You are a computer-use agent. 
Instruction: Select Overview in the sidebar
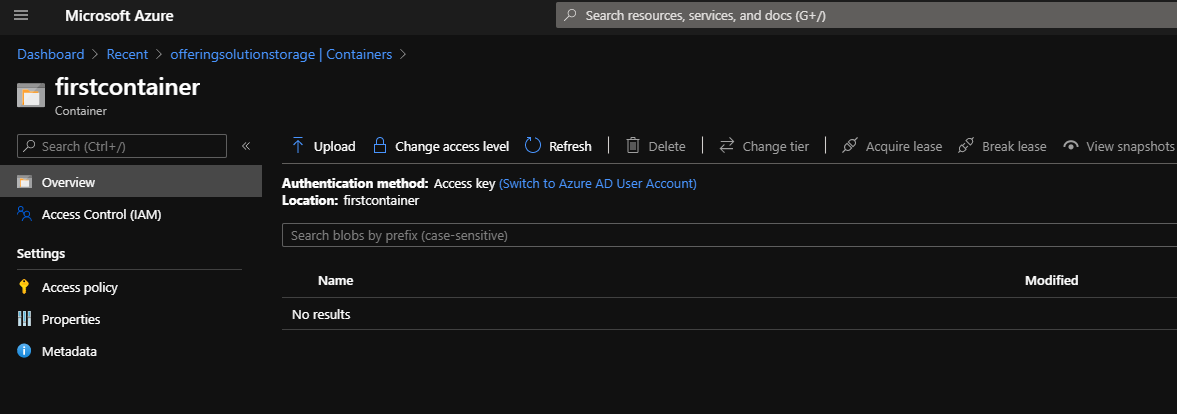[131, 182]
